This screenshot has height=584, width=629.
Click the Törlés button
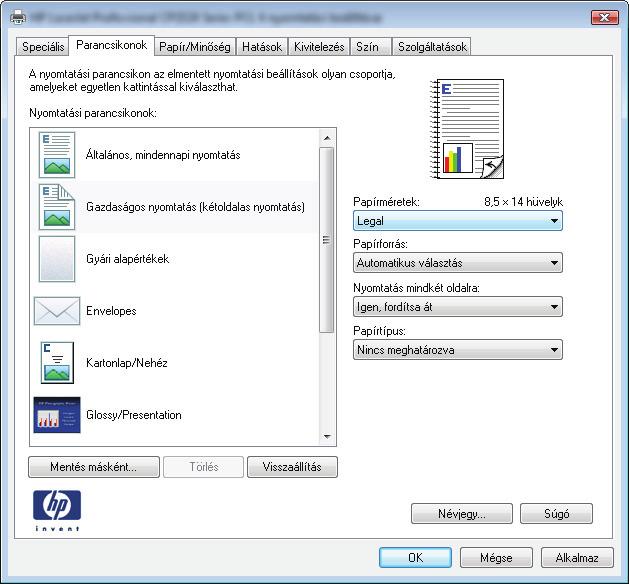pyautogui.click(x=204, y=467)
